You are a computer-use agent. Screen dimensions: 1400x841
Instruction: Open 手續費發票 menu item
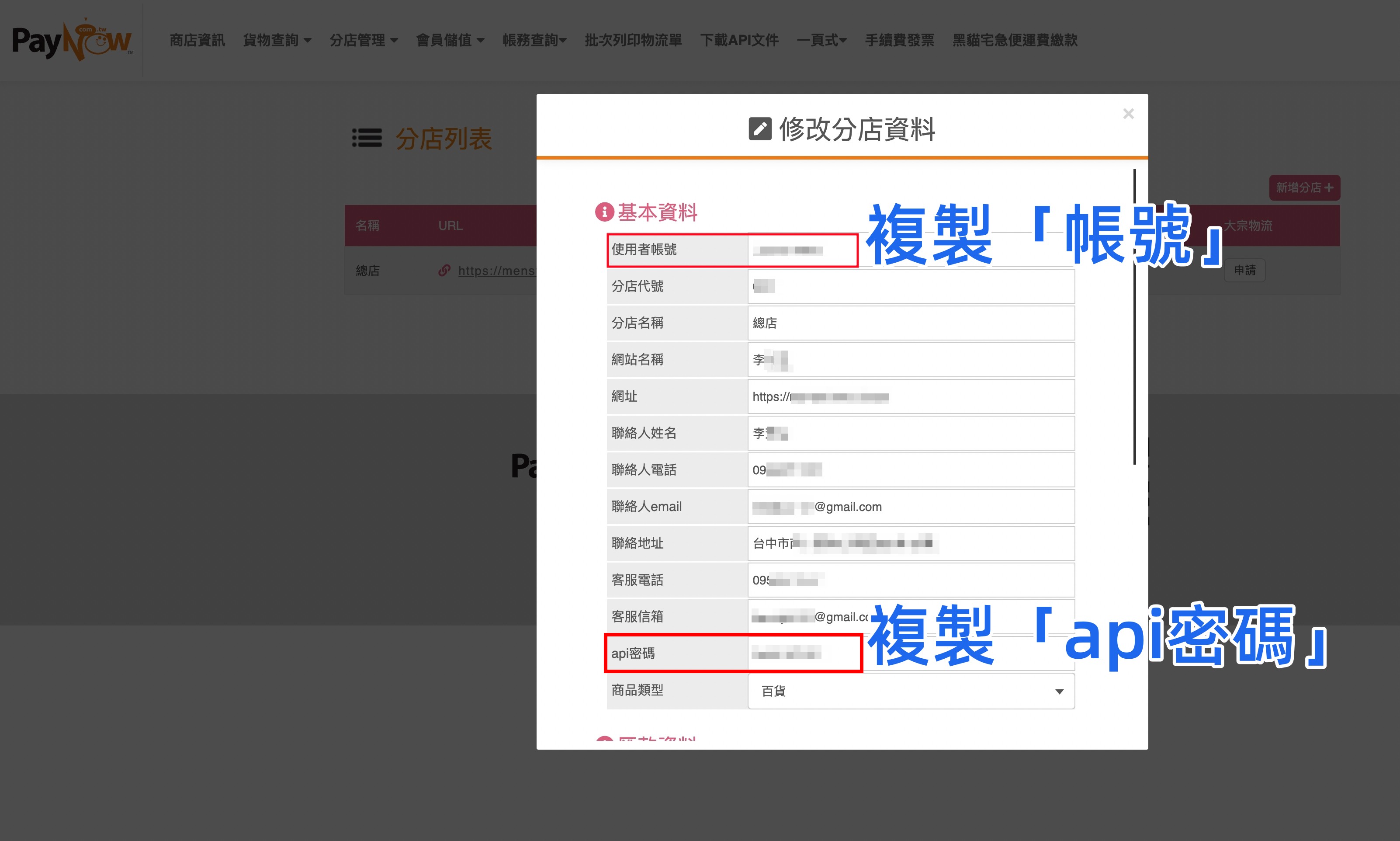point(899,40)
